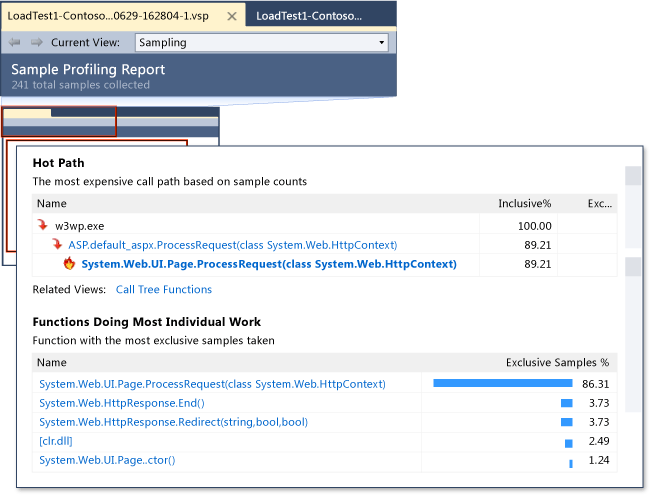
Task: Close the LoadTest1 0629-162804-1.vsp tab
Action: pos(232,16)
